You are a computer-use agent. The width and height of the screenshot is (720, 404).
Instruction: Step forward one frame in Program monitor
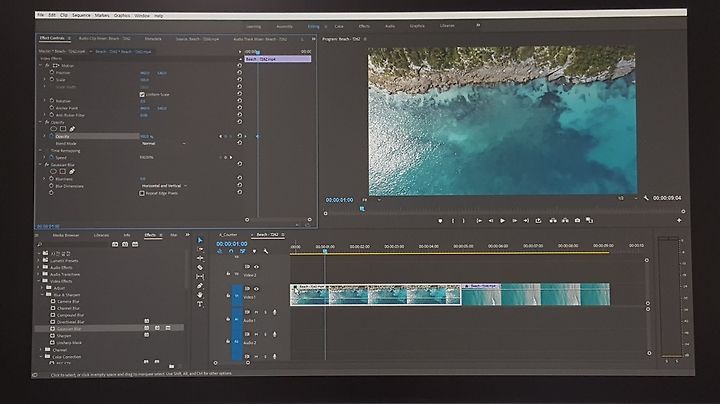click(x=514, y=221)
